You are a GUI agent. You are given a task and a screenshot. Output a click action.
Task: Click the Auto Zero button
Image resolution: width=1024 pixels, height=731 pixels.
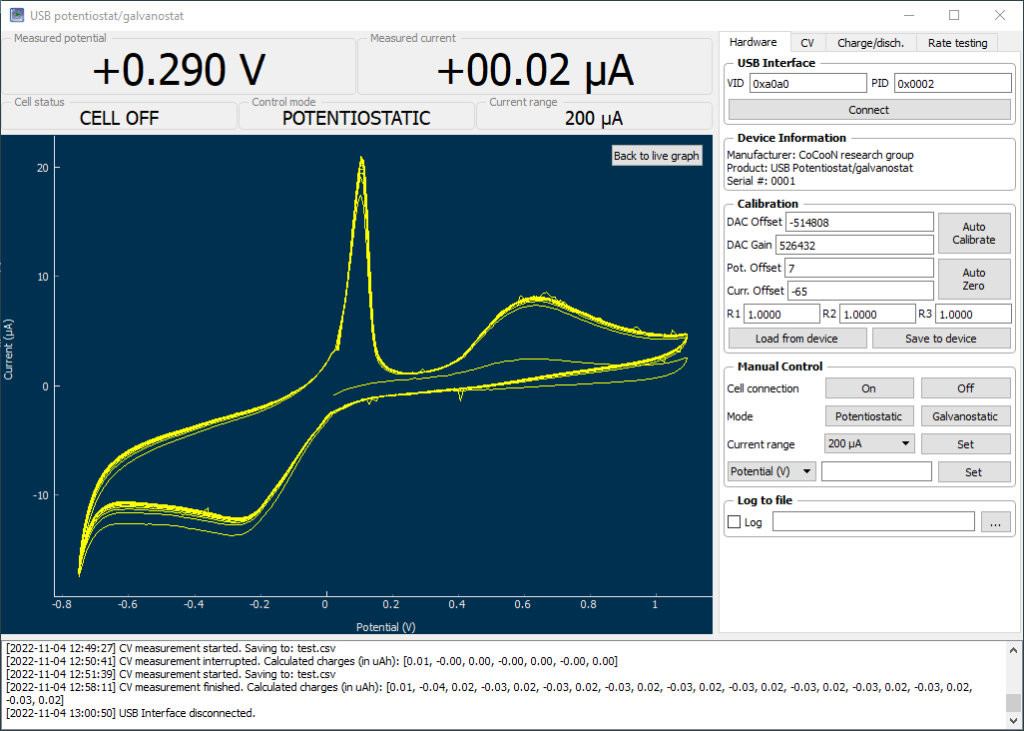pyautogui.click(x=973, y=279)
